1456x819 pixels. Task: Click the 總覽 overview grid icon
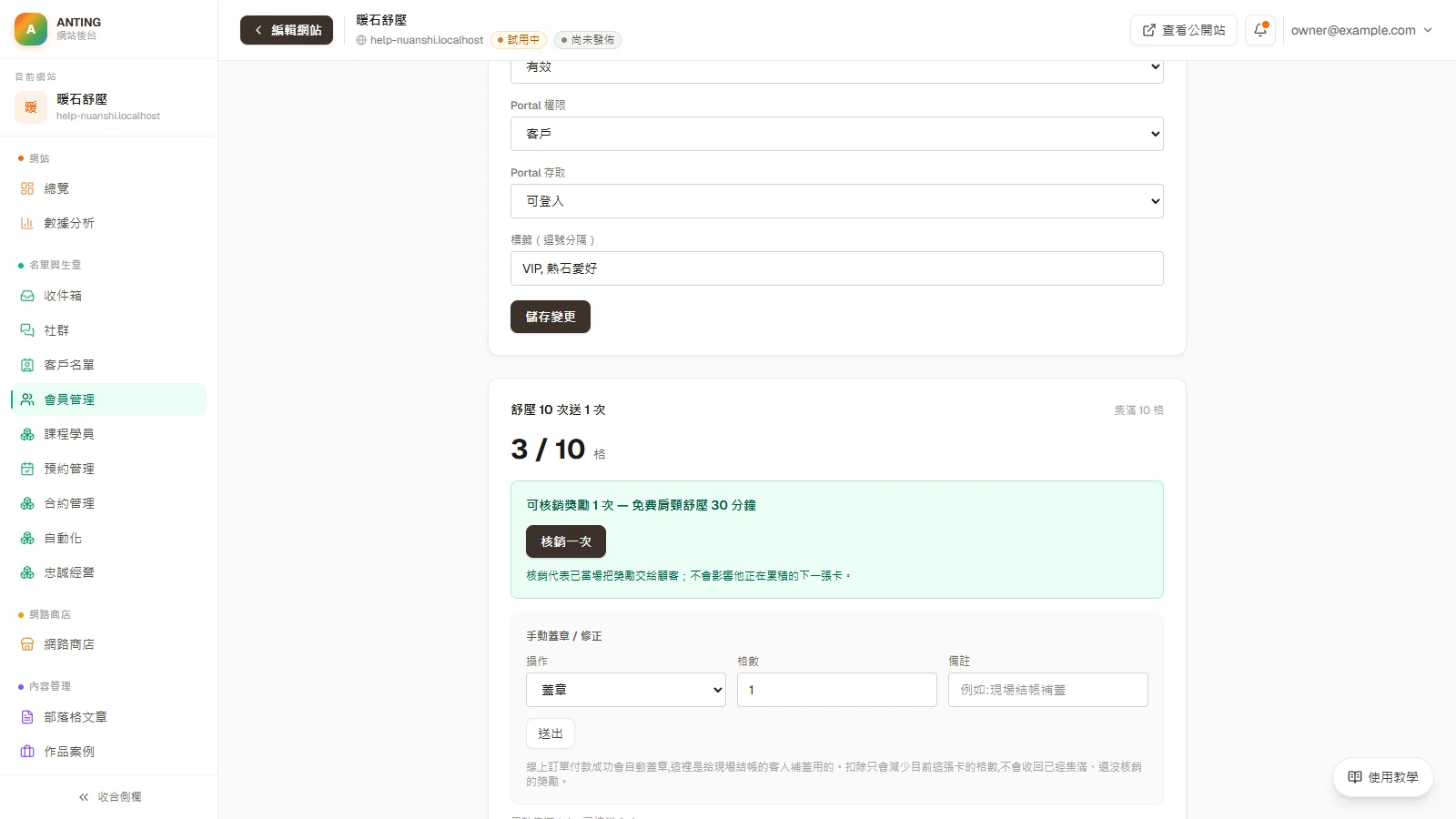coord(27,188)
